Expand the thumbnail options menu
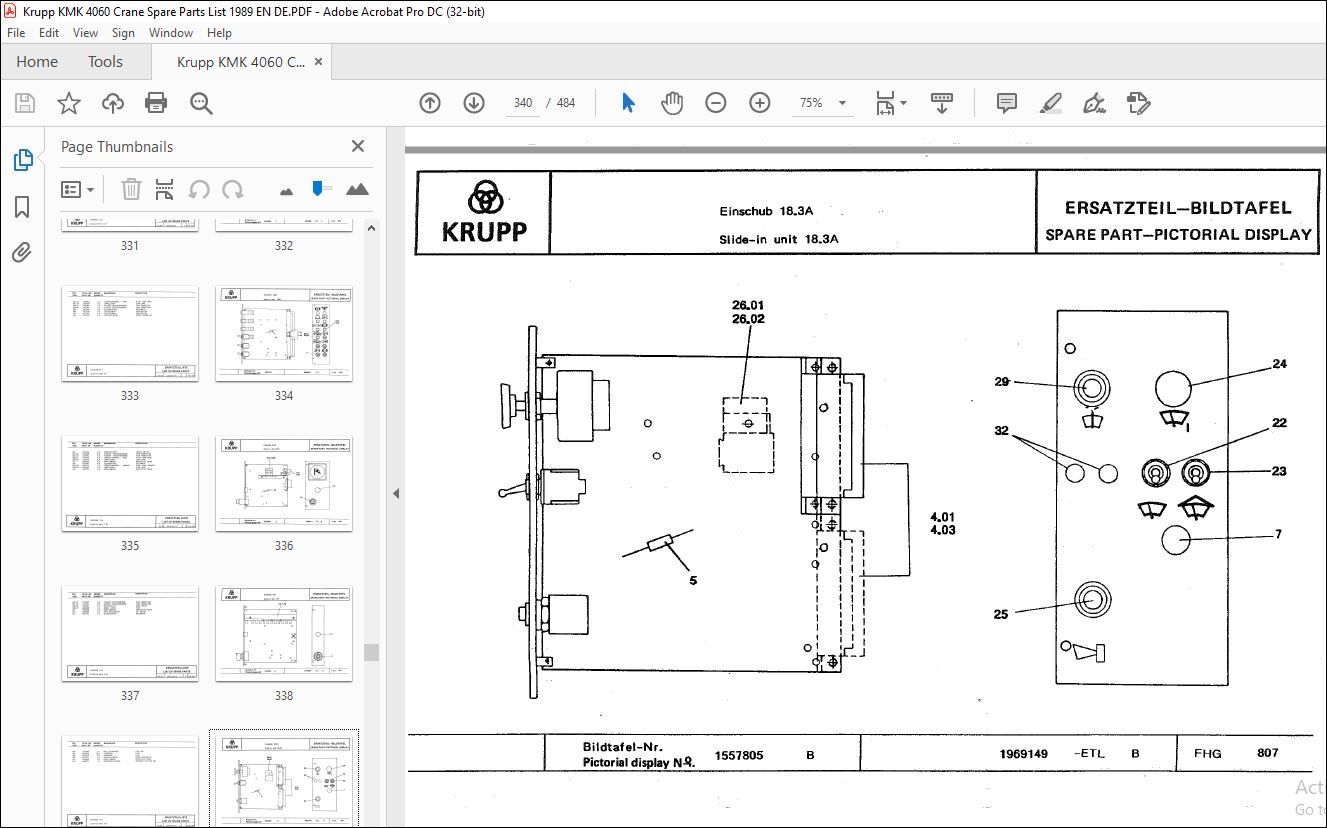The height and width of the screenshot is (828, 1327). tap(78, 189)
